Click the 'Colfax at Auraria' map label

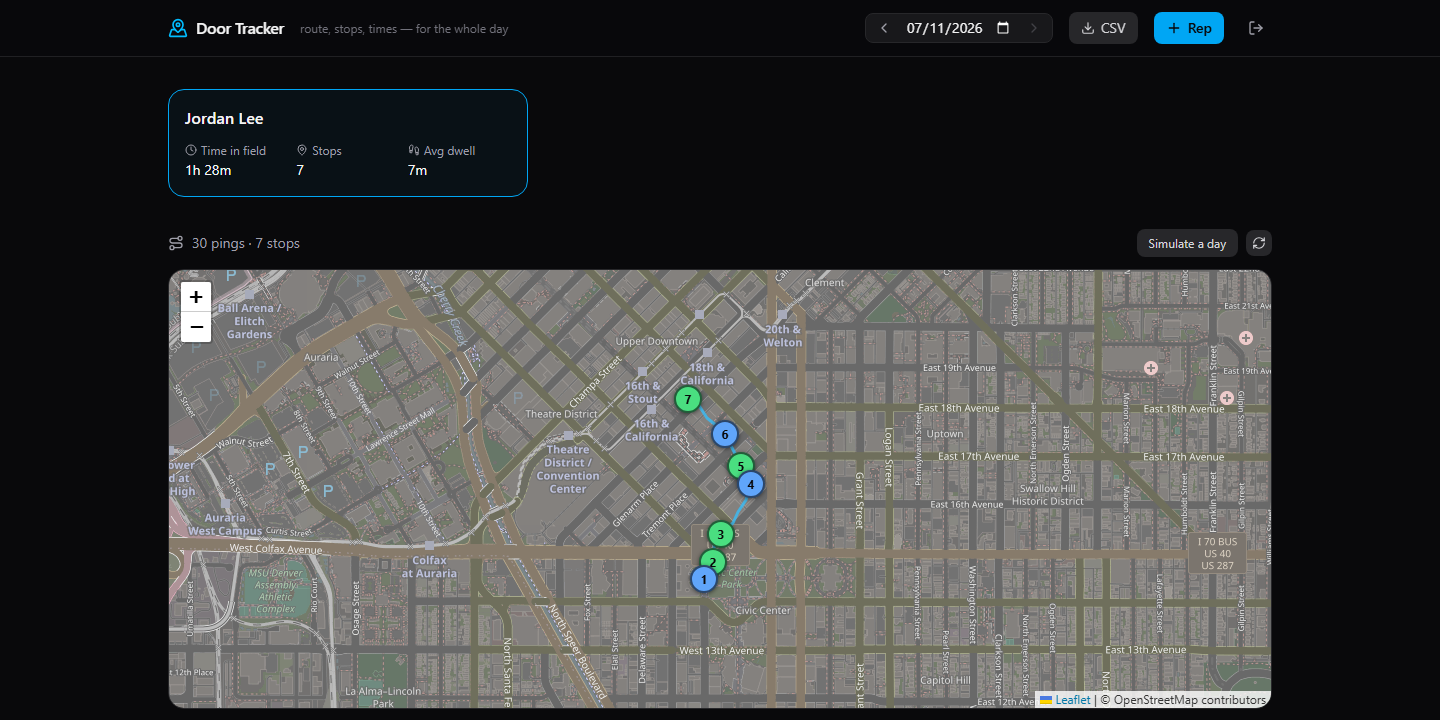pos(429,567)
